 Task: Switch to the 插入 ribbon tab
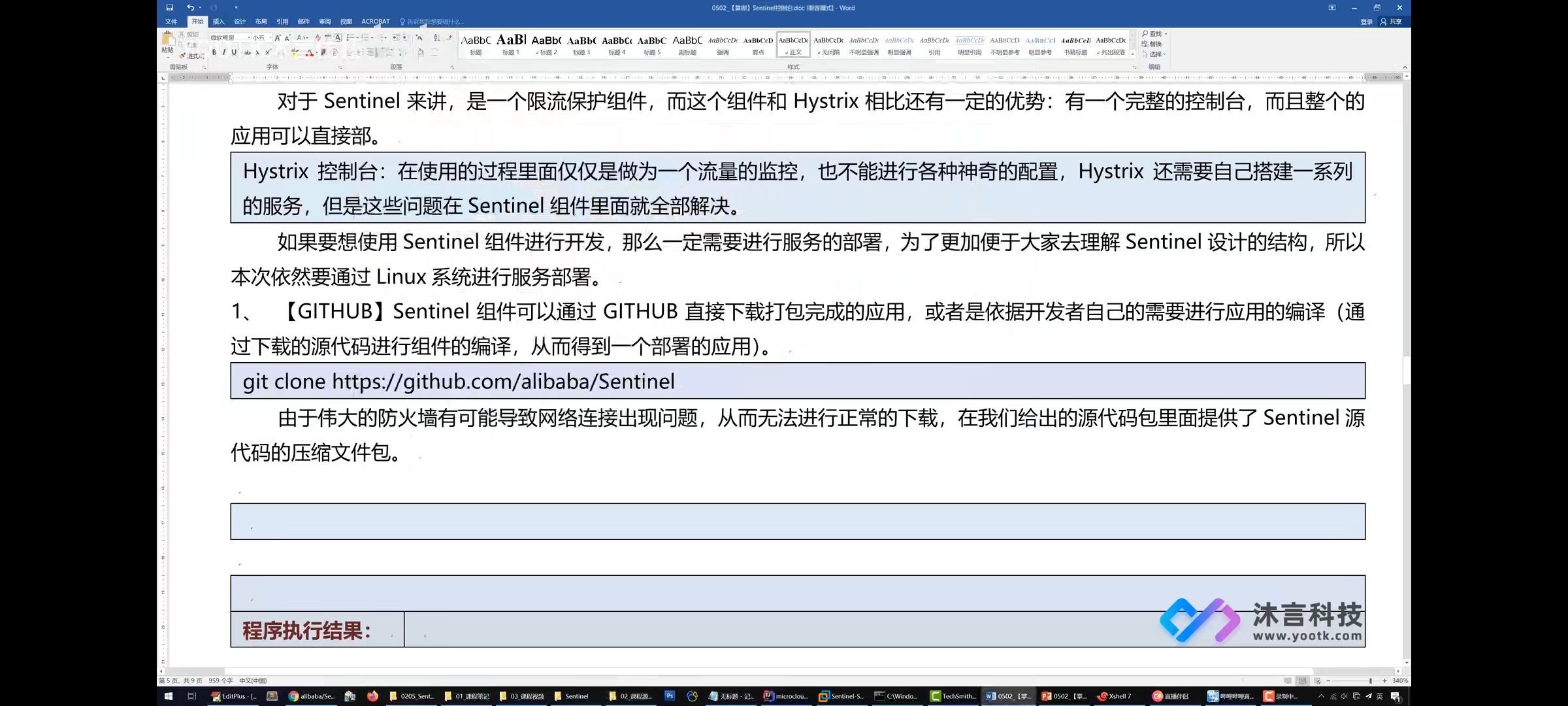click(218, 22)
